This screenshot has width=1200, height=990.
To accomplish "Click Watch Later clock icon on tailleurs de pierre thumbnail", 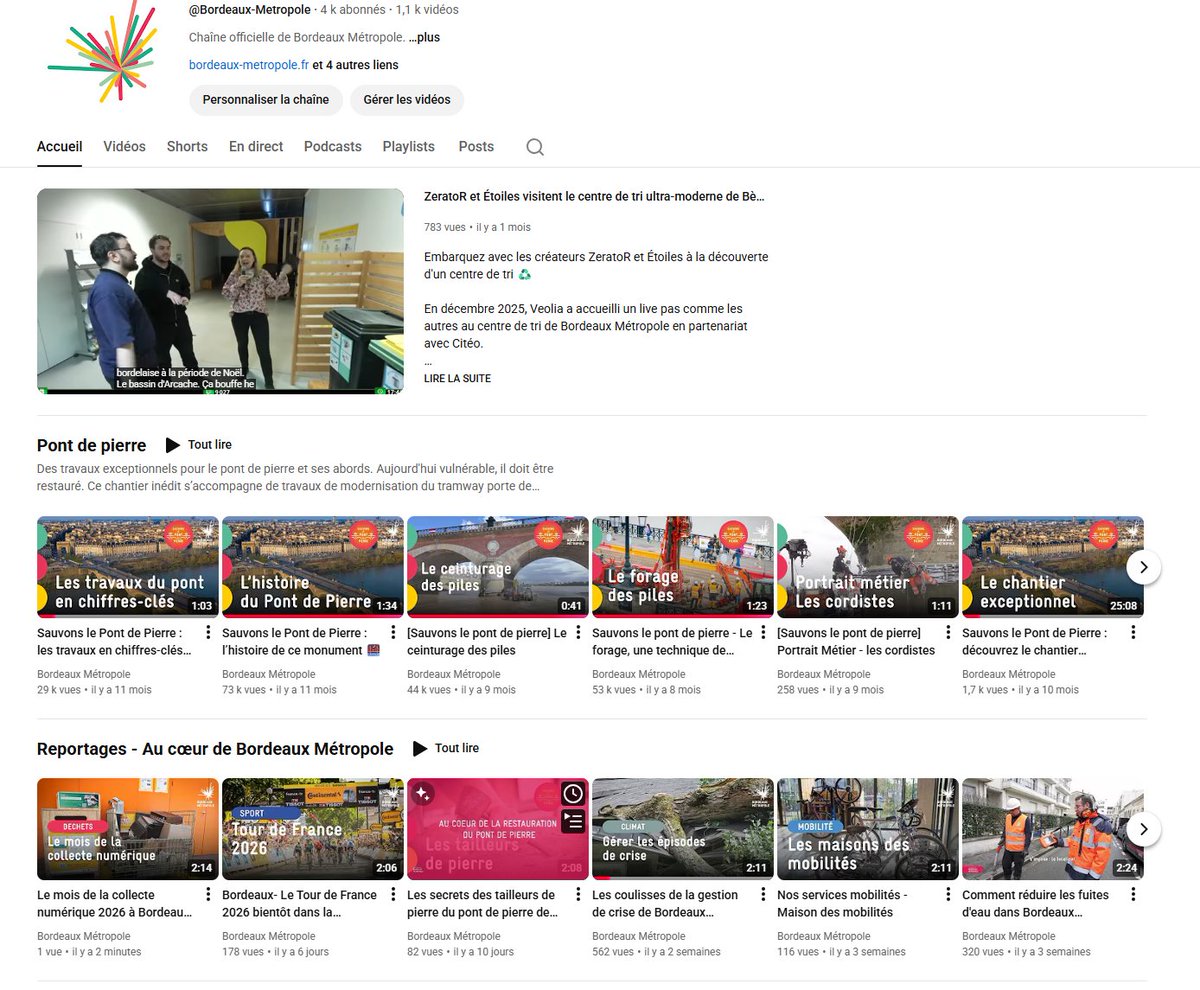I will (573, 794).
